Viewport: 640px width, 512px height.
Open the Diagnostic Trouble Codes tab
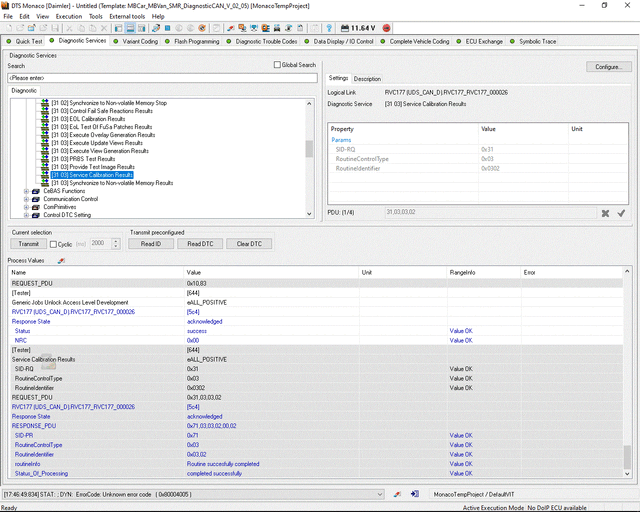(262, 41)
